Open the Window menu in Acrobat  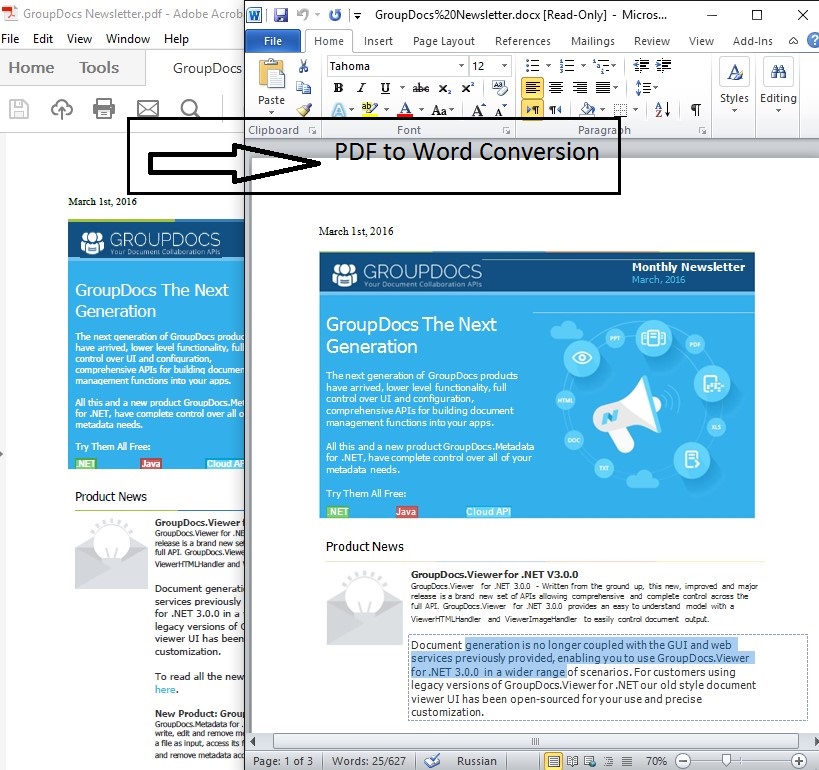(128, 39)
